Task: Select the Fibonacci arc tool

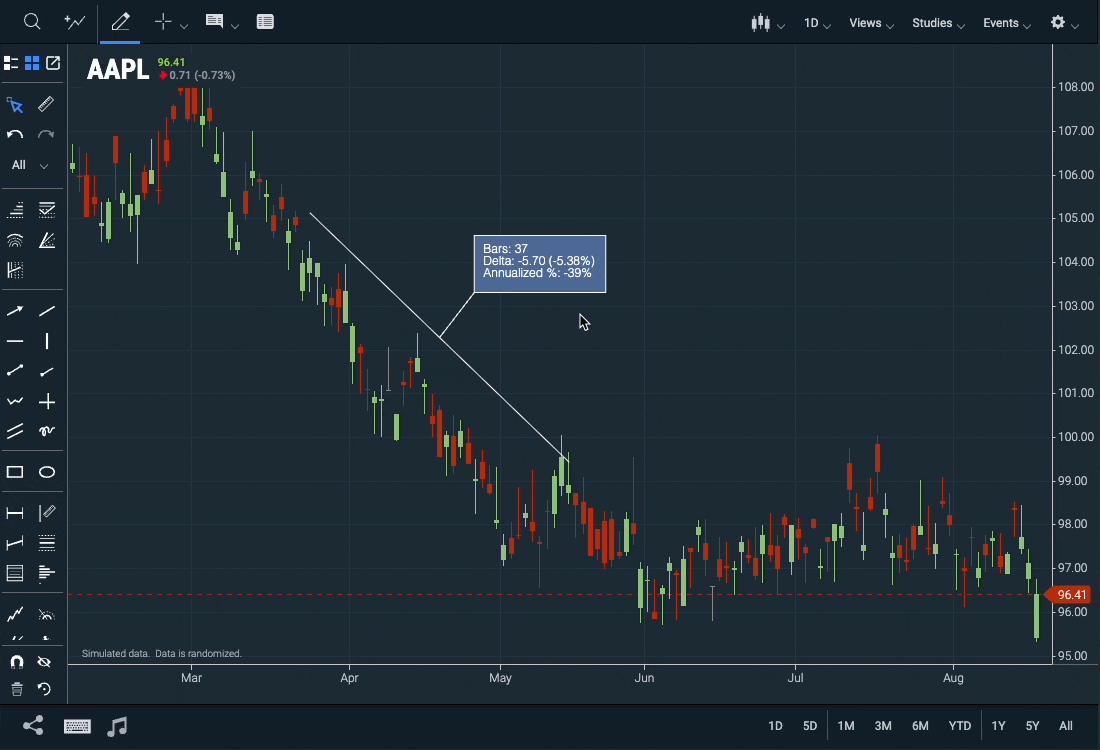Action: click(x=15, y=241)
